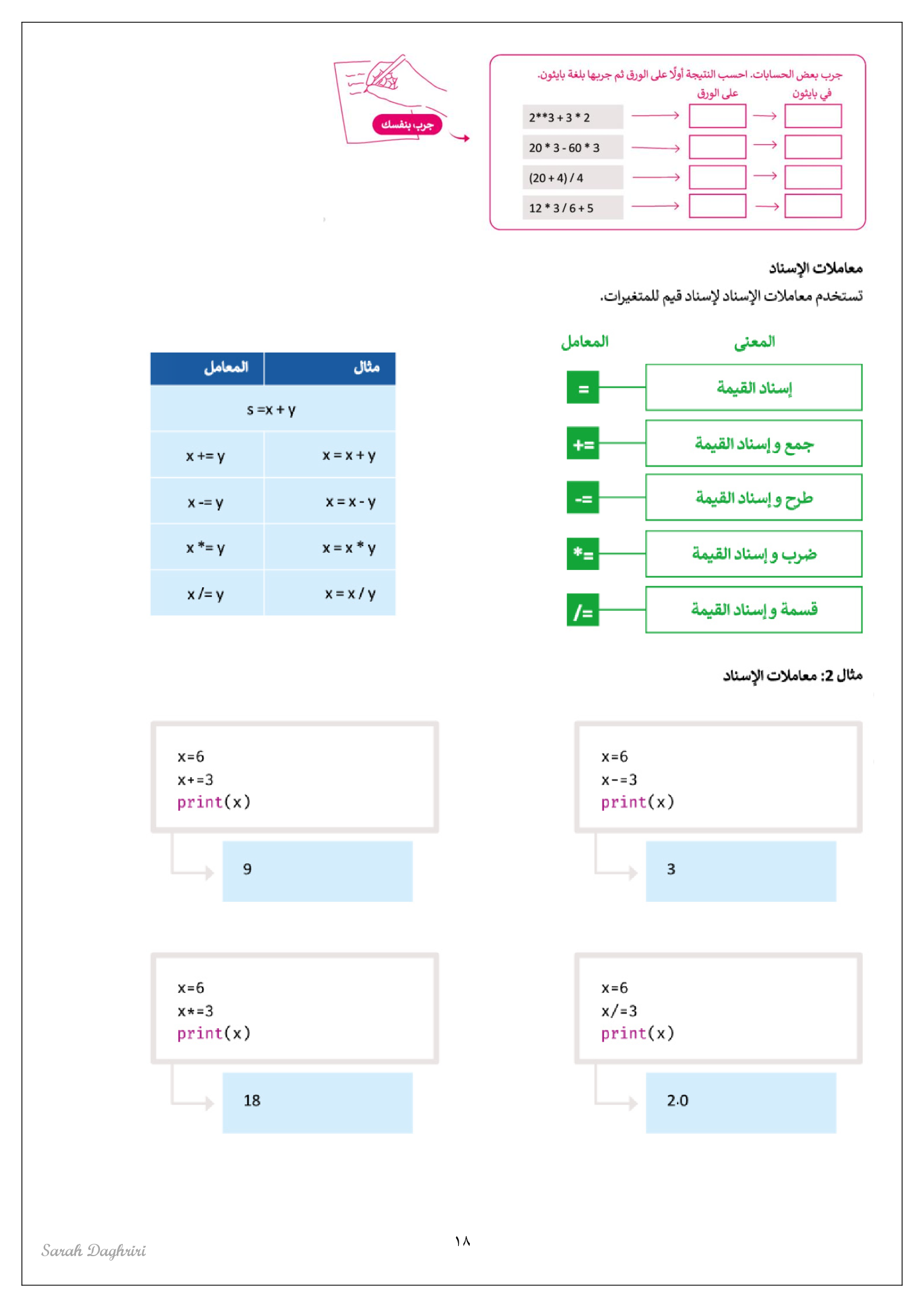Click the green "=" assignment operator icon
Viewport: 924px width, 1307px height.
click(583, 387)
